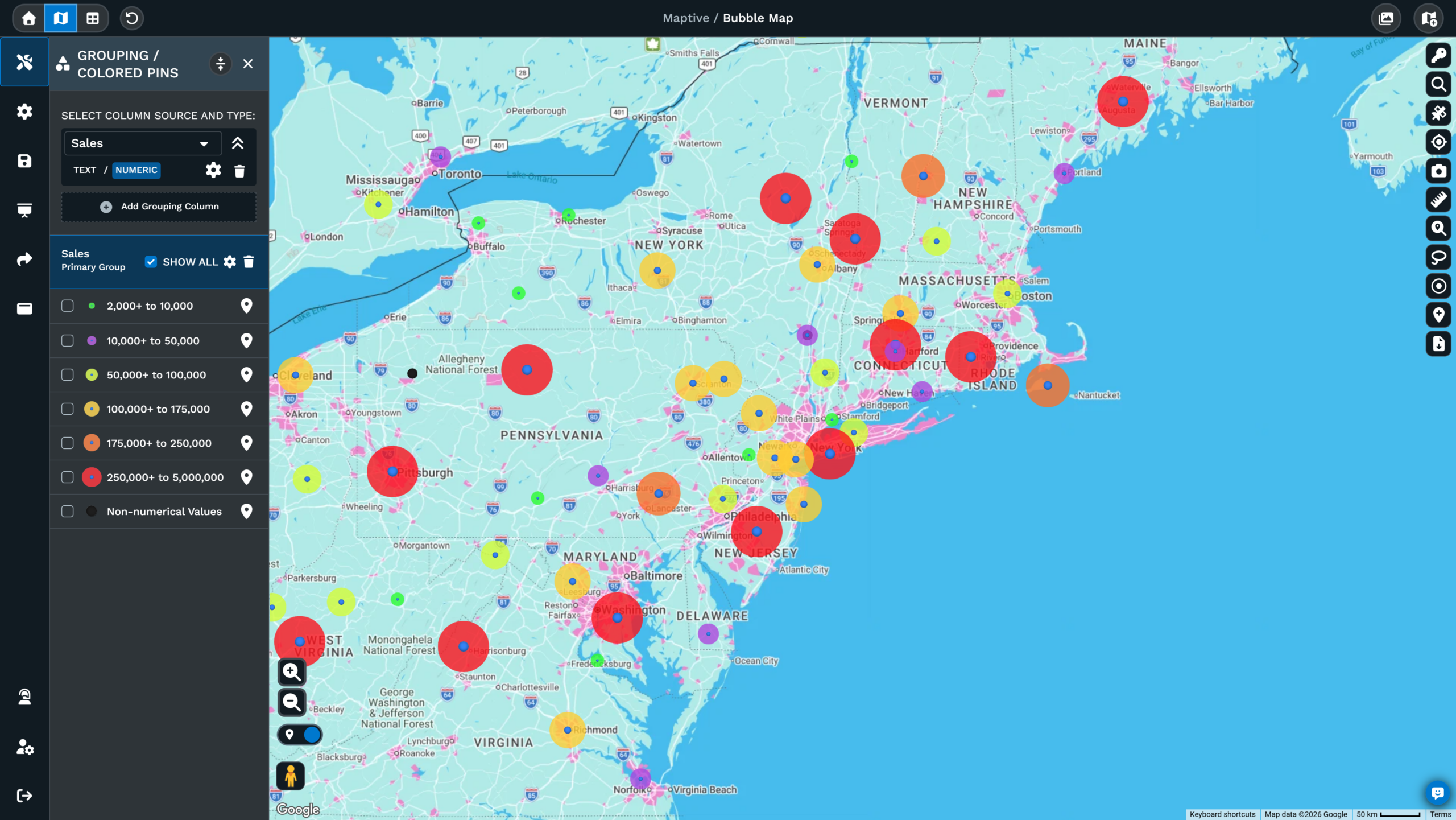Open Keyboard shortcuts link

coord(1222,814)
